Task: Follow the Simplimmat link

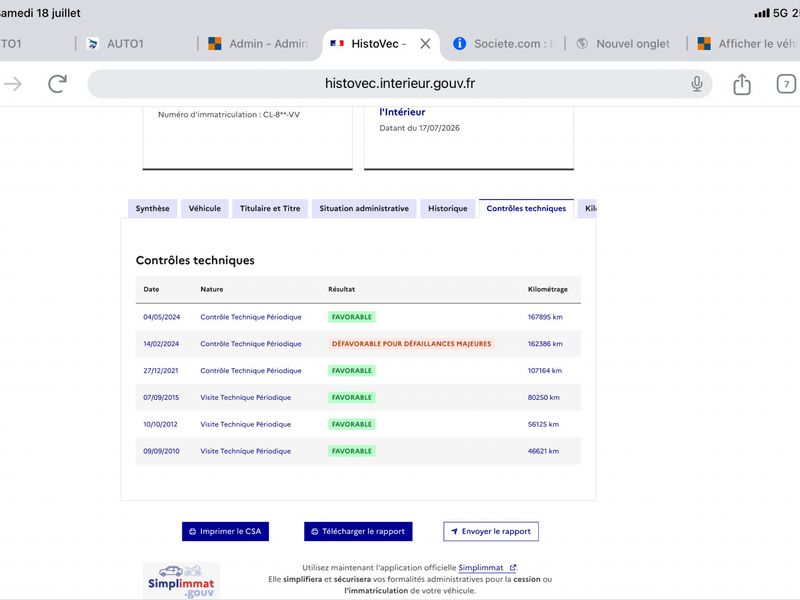Action: click(x=487, y=567)
